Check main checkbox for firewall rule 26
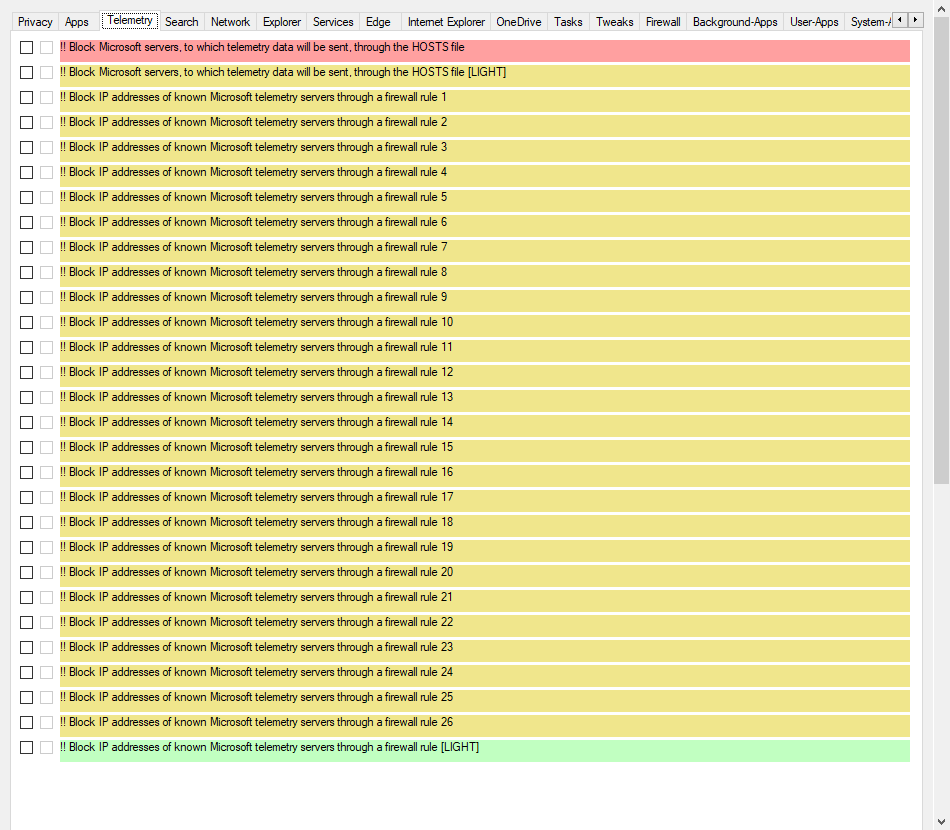950x830 pixels. click(x=27, y=722)
